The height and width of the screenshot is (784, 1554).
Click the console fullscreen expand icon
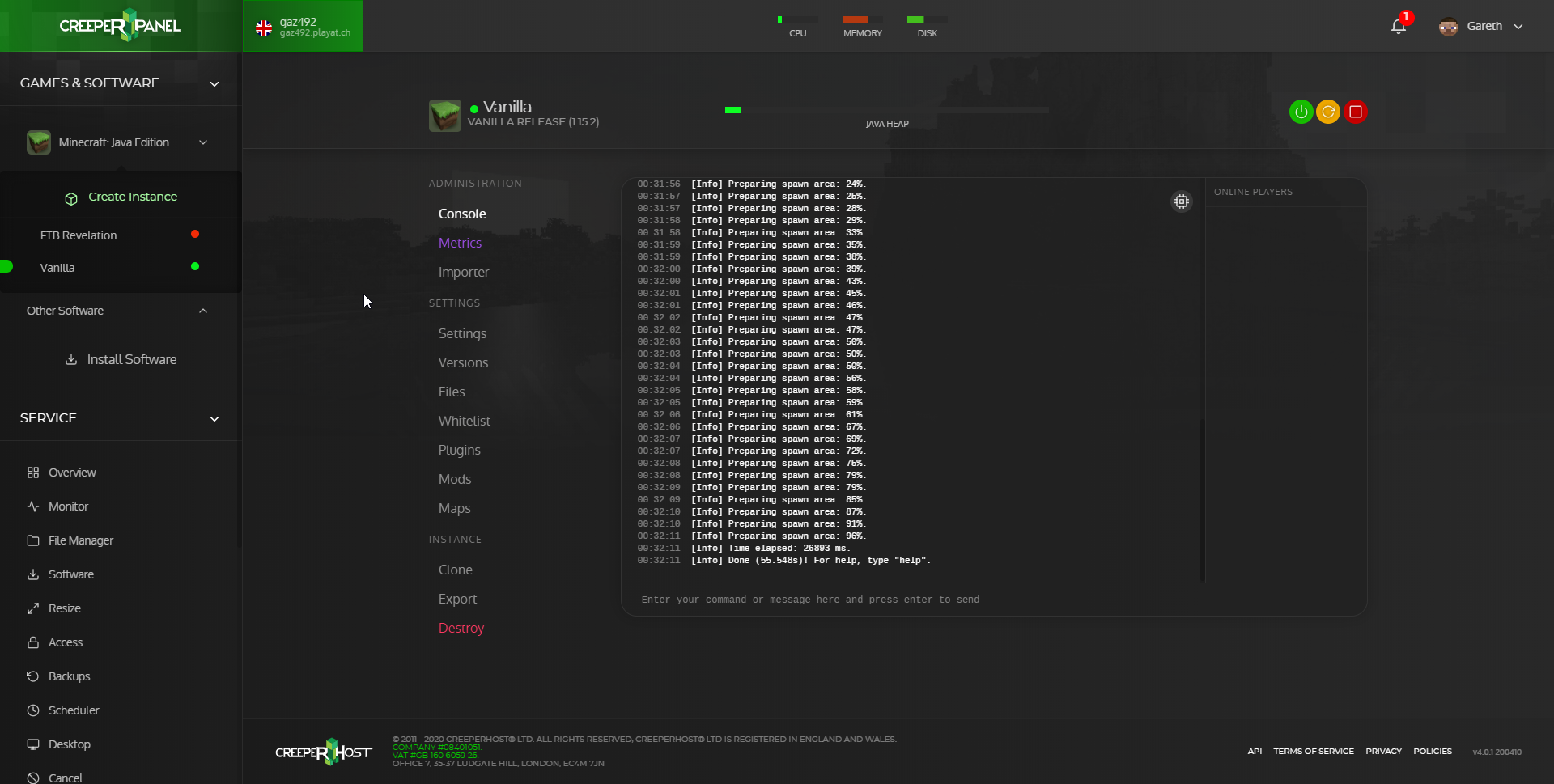(x=1182, y=201)
